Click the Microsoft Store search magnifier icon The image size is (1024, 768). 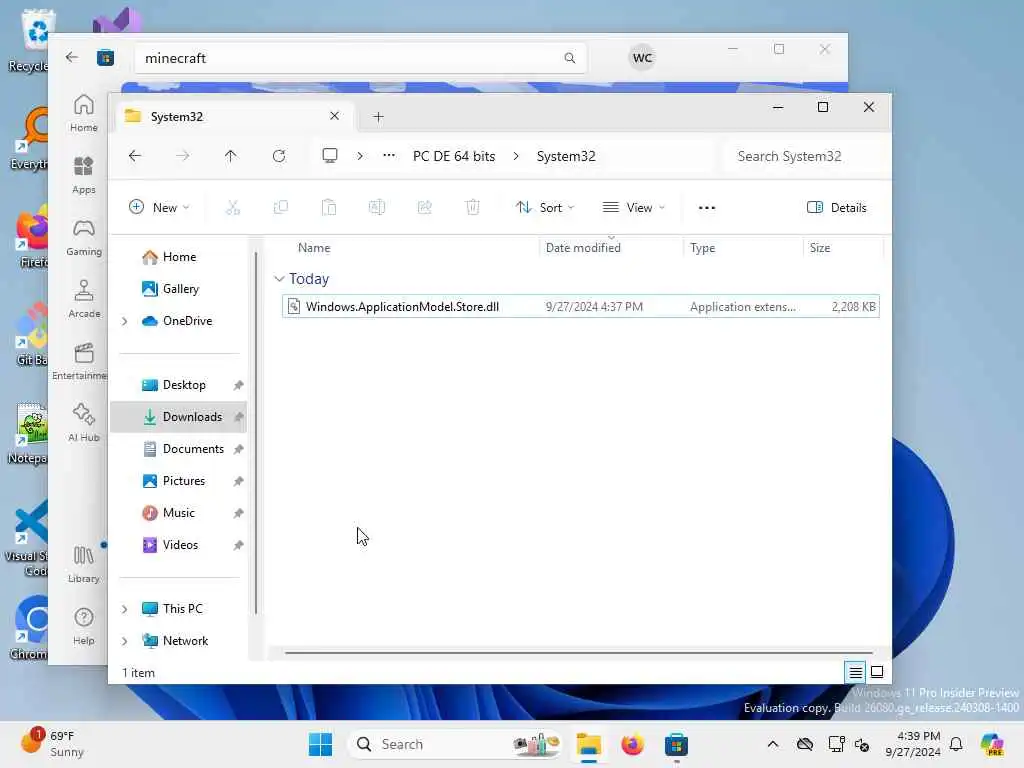[x=569, y=58]
